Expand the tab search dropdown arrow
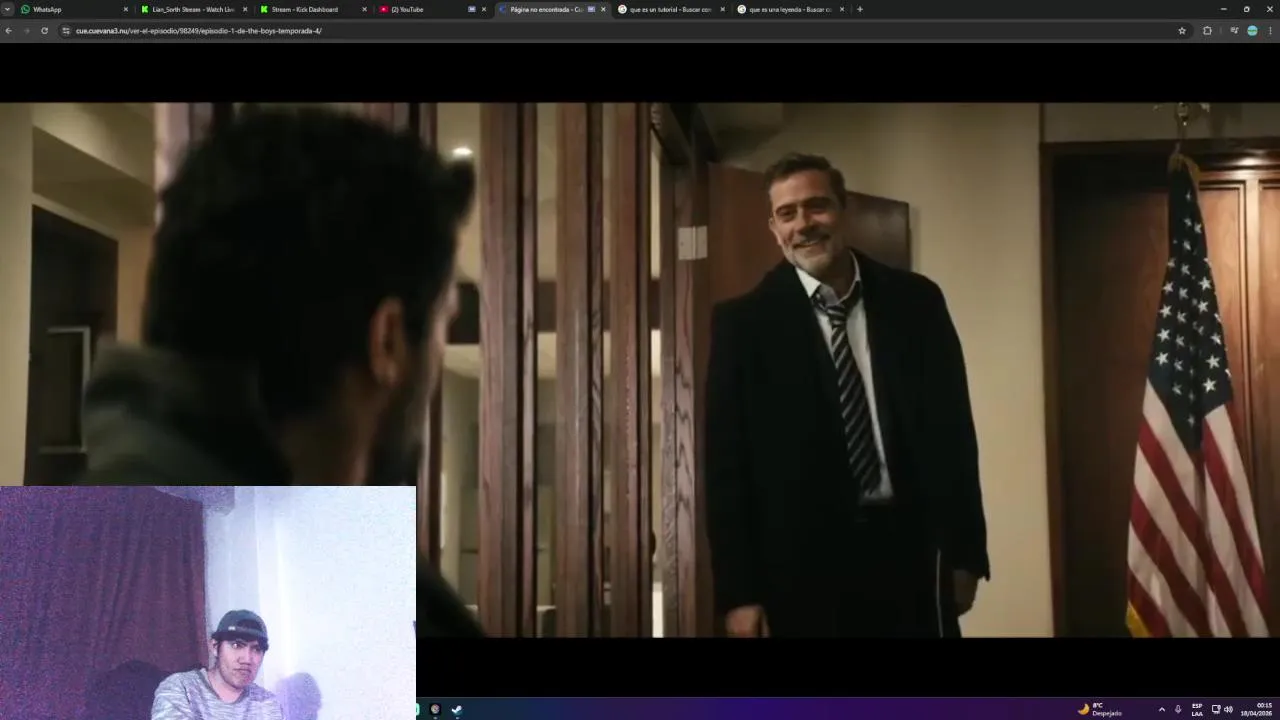Screen dimensions: 1280x720 pos(8,9)
